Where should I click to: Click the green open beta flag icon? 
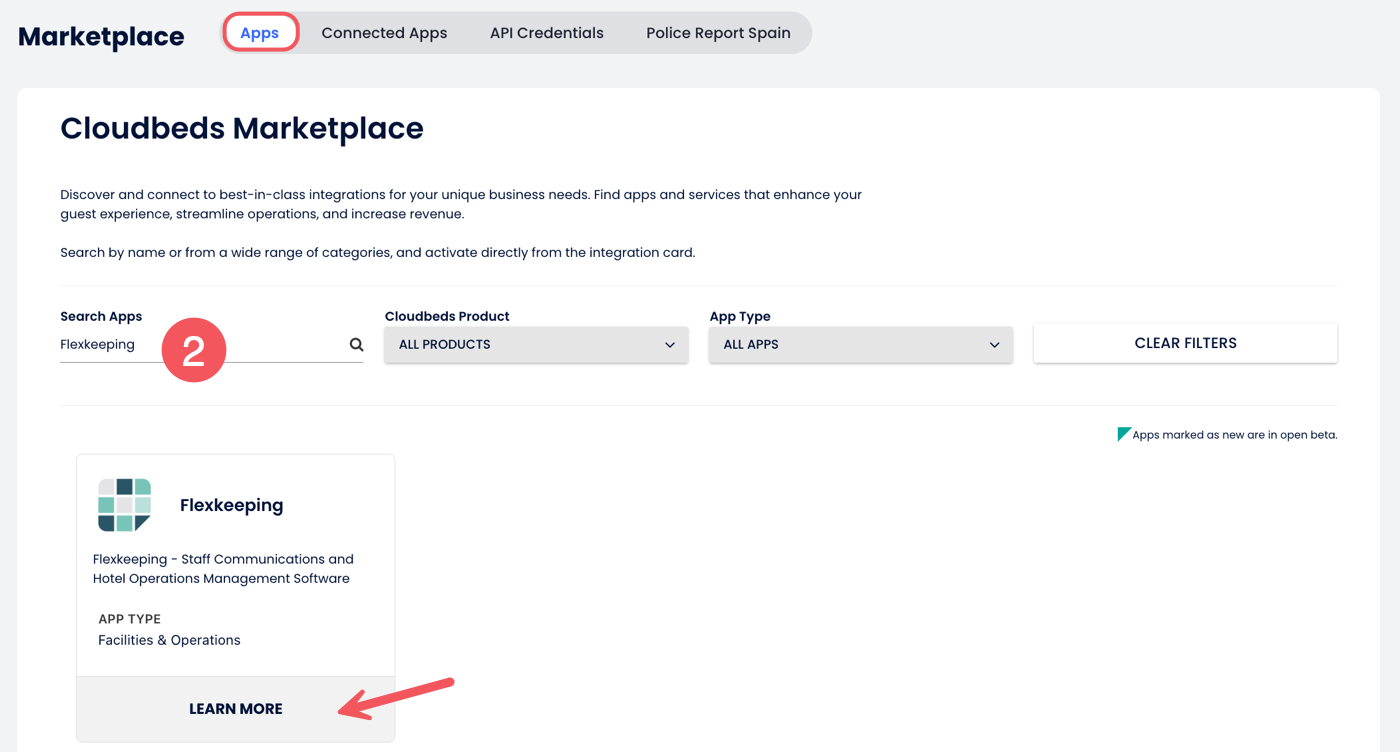pos(1124,434)
